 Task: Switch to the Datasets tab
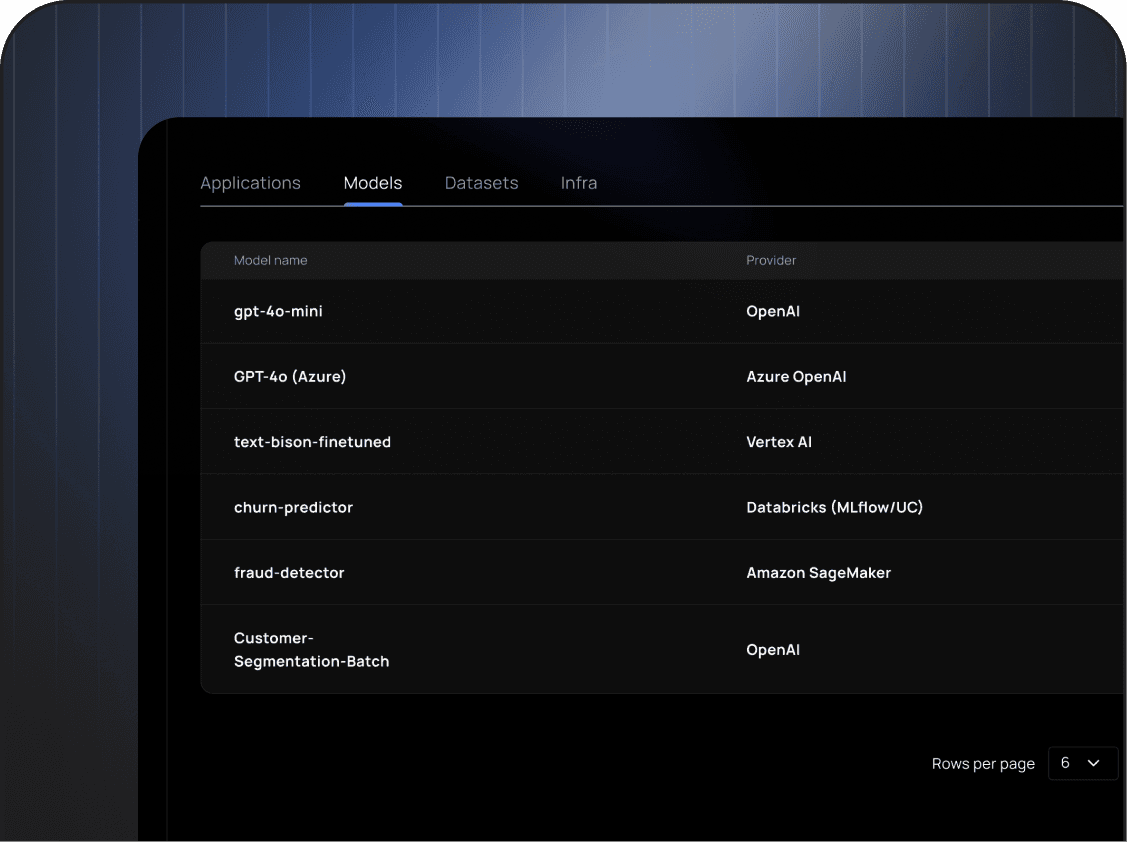tap(481, 183)
